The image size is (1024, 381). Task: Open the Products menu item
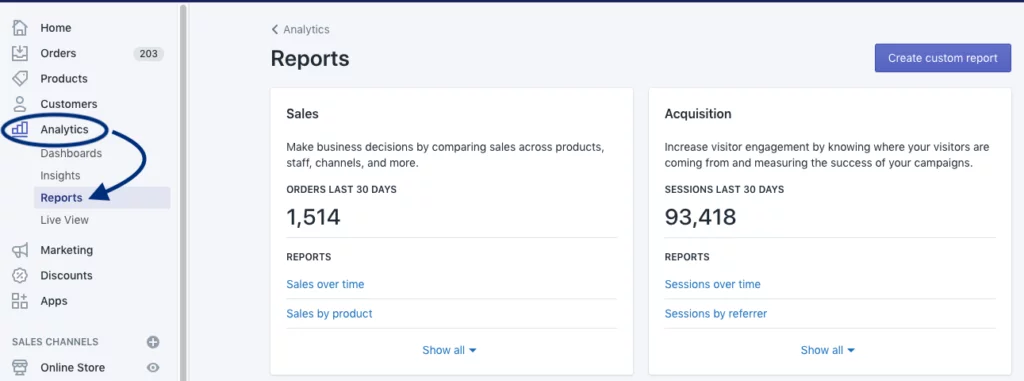click(x=63, y=78)
